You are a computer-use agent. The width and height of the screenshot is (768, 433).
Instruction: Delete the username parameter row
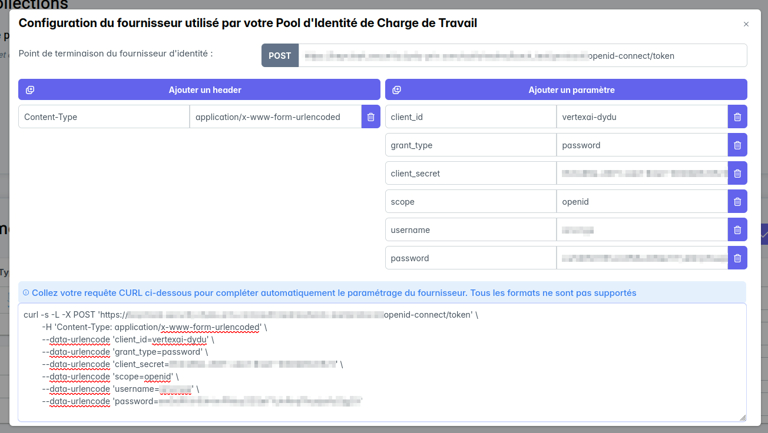coord(738,230)
